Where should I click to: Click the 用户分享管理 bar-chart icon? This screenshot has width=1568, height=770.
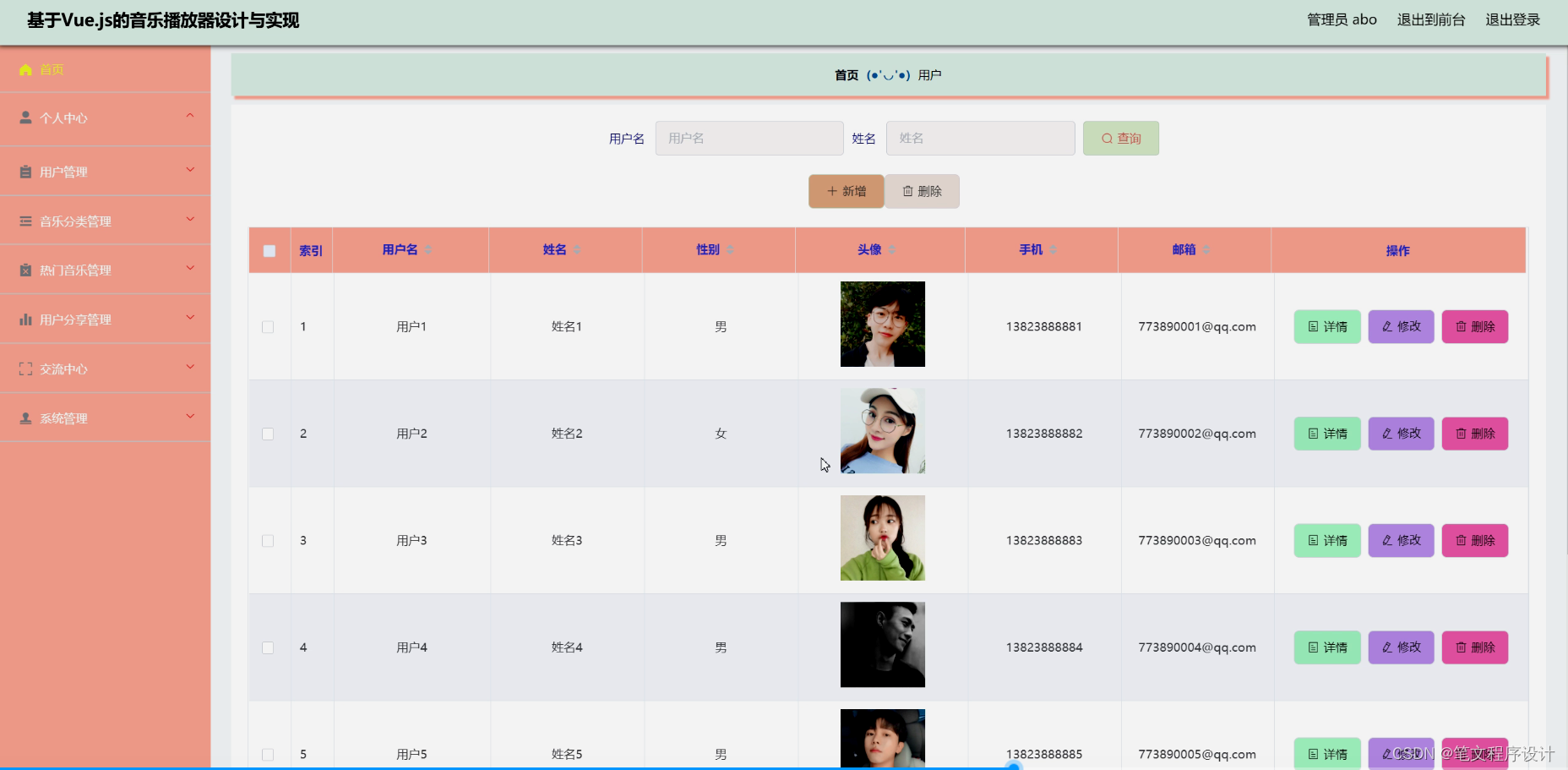(24, 319)
